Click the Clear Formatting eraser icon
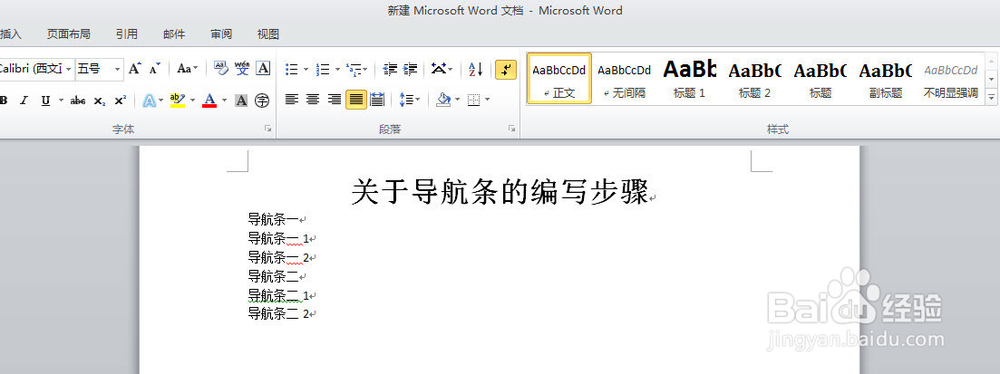The width and height of the screenshot is (1000, 374). [x=221, y=68]
